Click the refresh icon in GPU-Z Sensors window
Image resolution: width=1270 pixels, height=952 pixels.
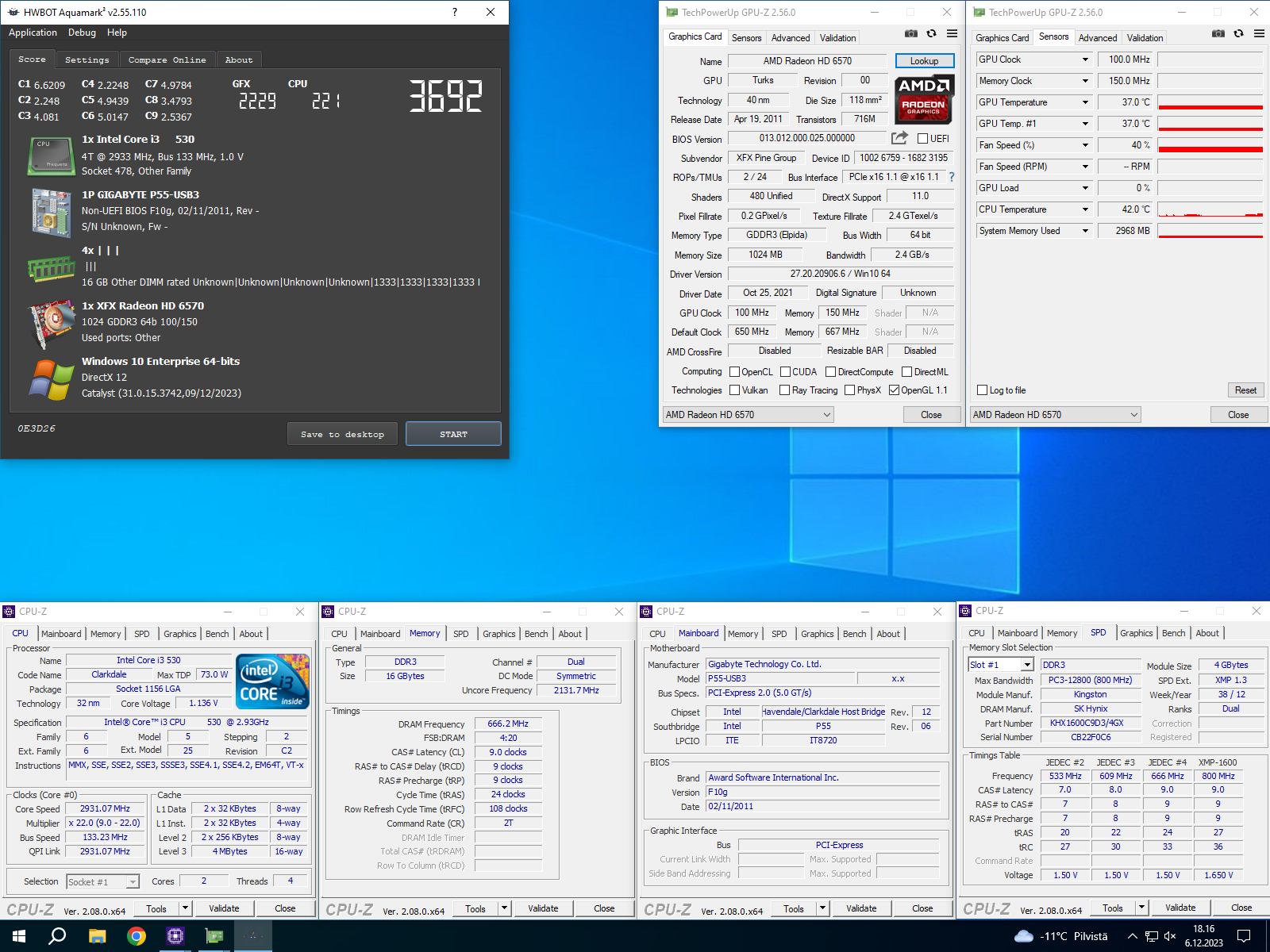pyautogui.click(x=1238, y=34)
